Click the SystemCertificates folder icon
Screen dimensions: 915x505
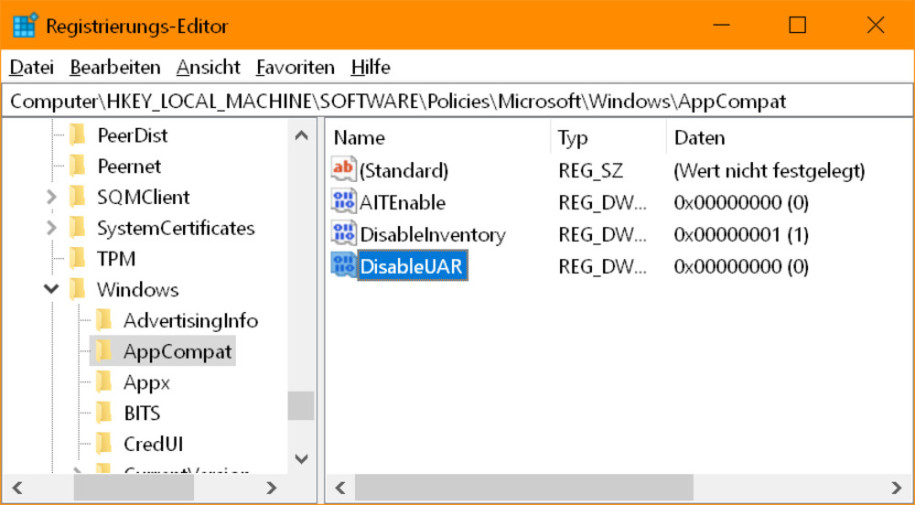(x=78, y=228)
